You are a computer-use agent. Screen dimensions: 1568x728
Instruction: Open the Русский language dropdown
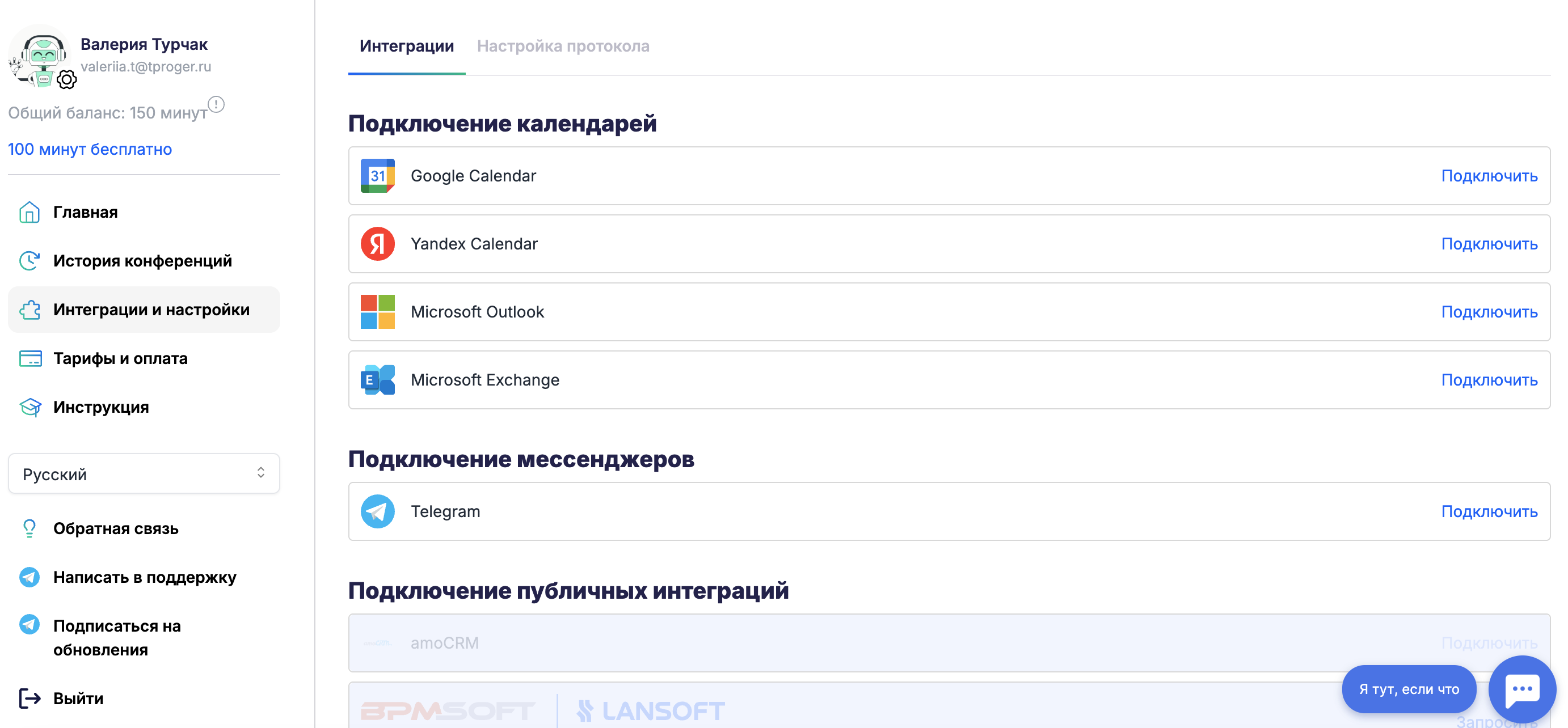point(144,473)
